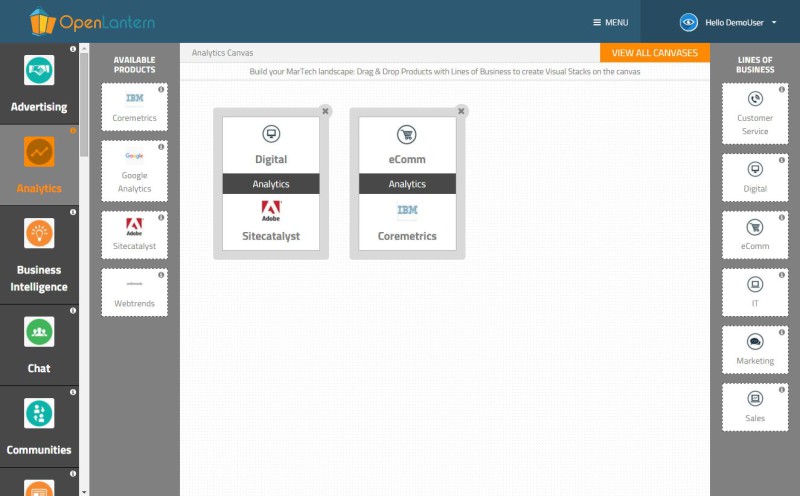The image size is (800, 496).
Task: Click scrollbar up arrow in category sidebar
Action: pos(84,48)
